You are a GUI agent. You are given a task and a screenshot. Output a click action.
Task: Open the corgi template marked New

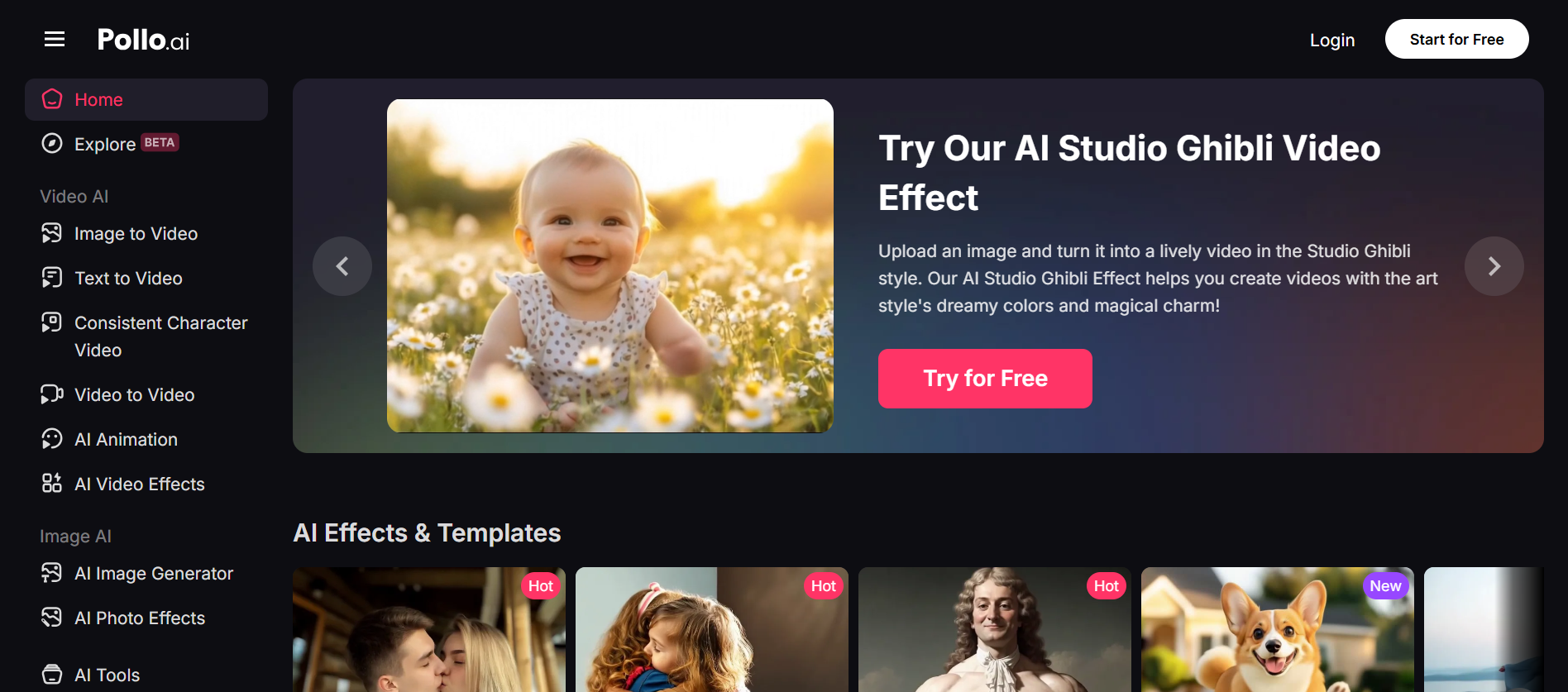tap(1278, 630)
